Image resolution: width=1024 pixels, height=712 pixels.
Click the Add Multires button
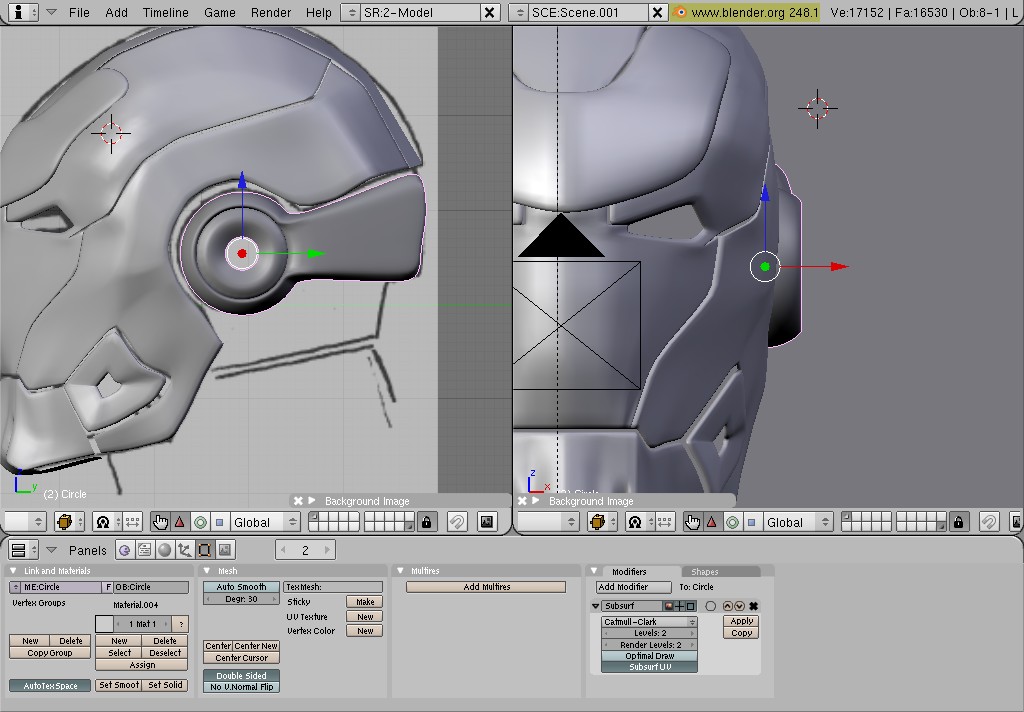point(486,587)
